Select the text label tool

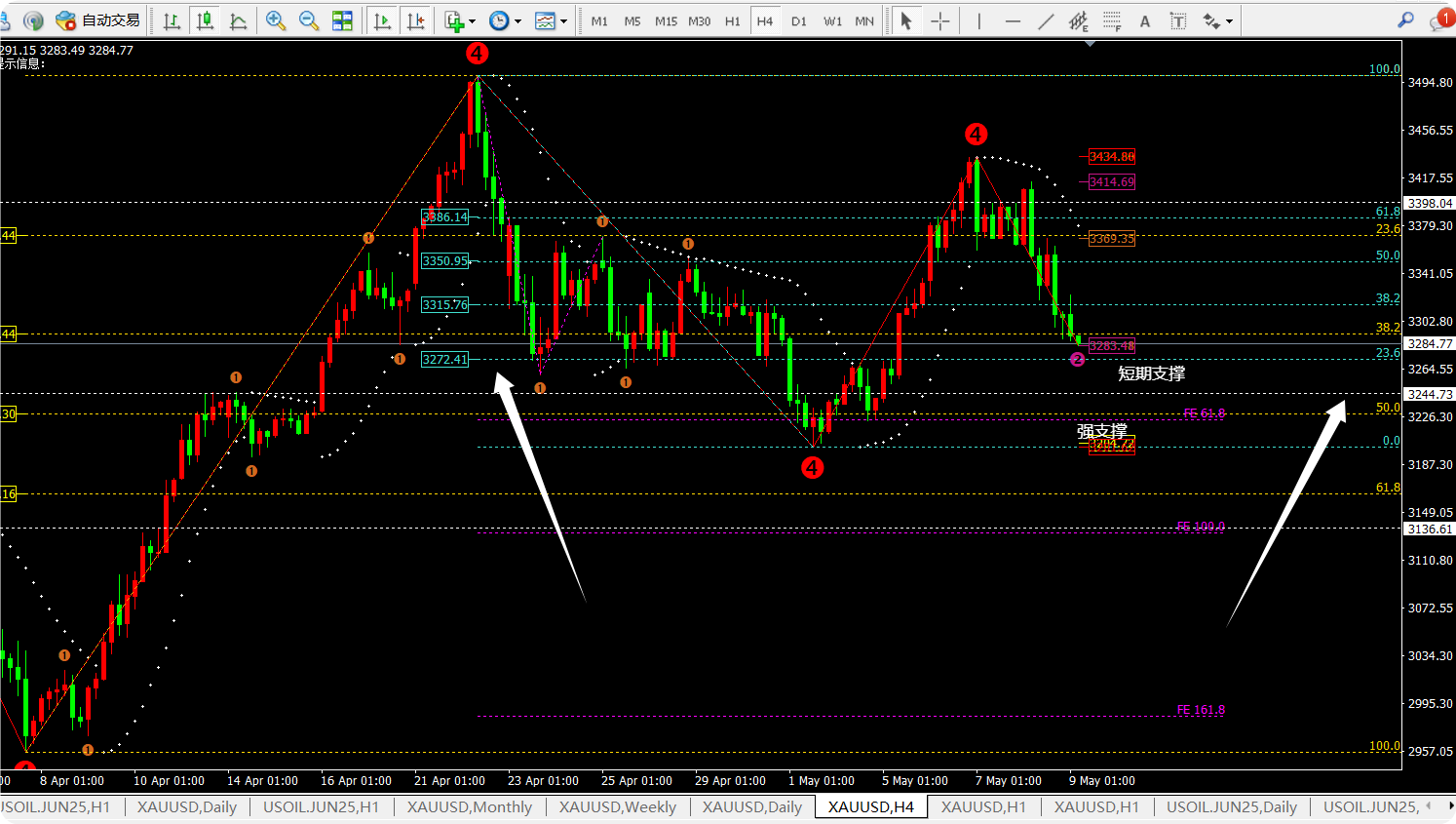click(x=1145, y=20)
